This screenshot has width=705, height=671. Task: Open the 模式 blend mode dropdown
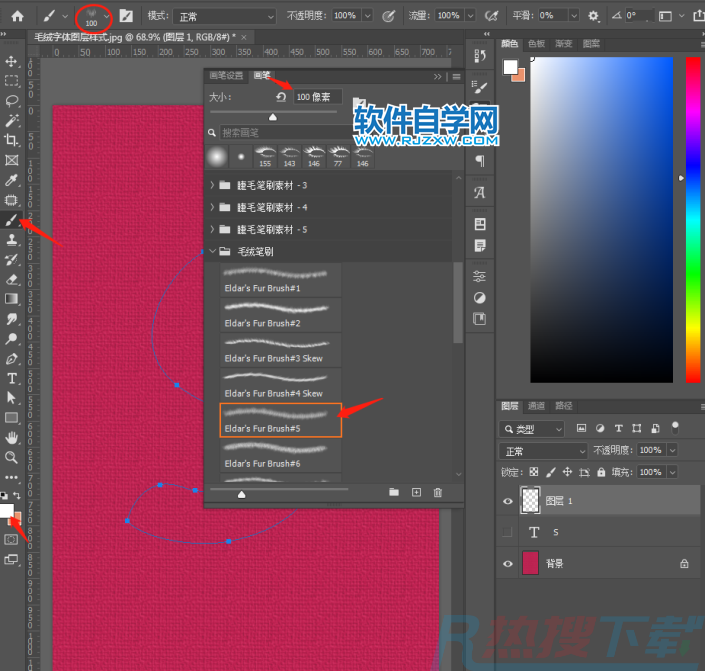(225, 16)
